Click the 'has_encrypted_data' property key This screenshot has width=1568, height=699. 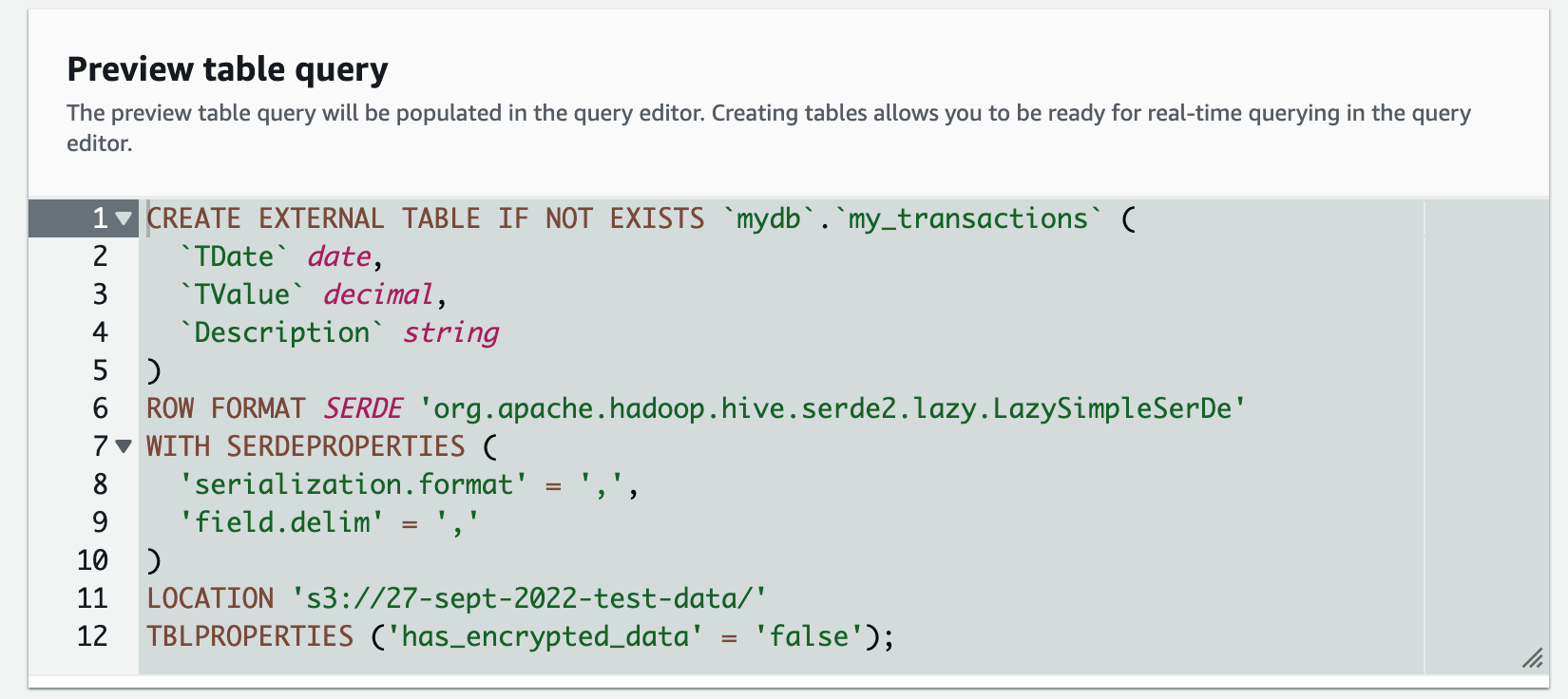545,636
